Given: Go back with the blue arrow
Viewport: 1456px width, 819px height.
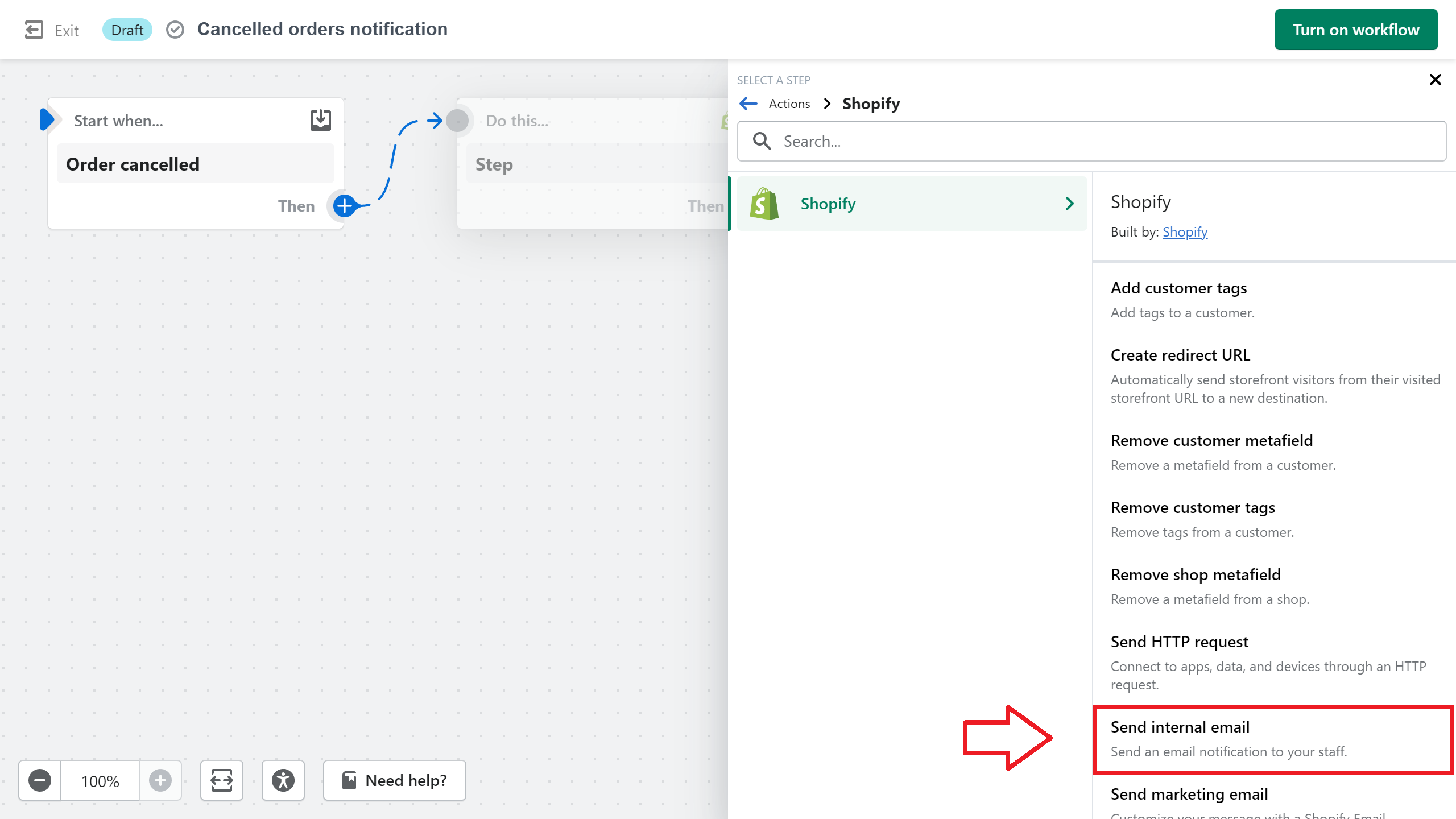Looking at the screenshot, I should (748, 104).
